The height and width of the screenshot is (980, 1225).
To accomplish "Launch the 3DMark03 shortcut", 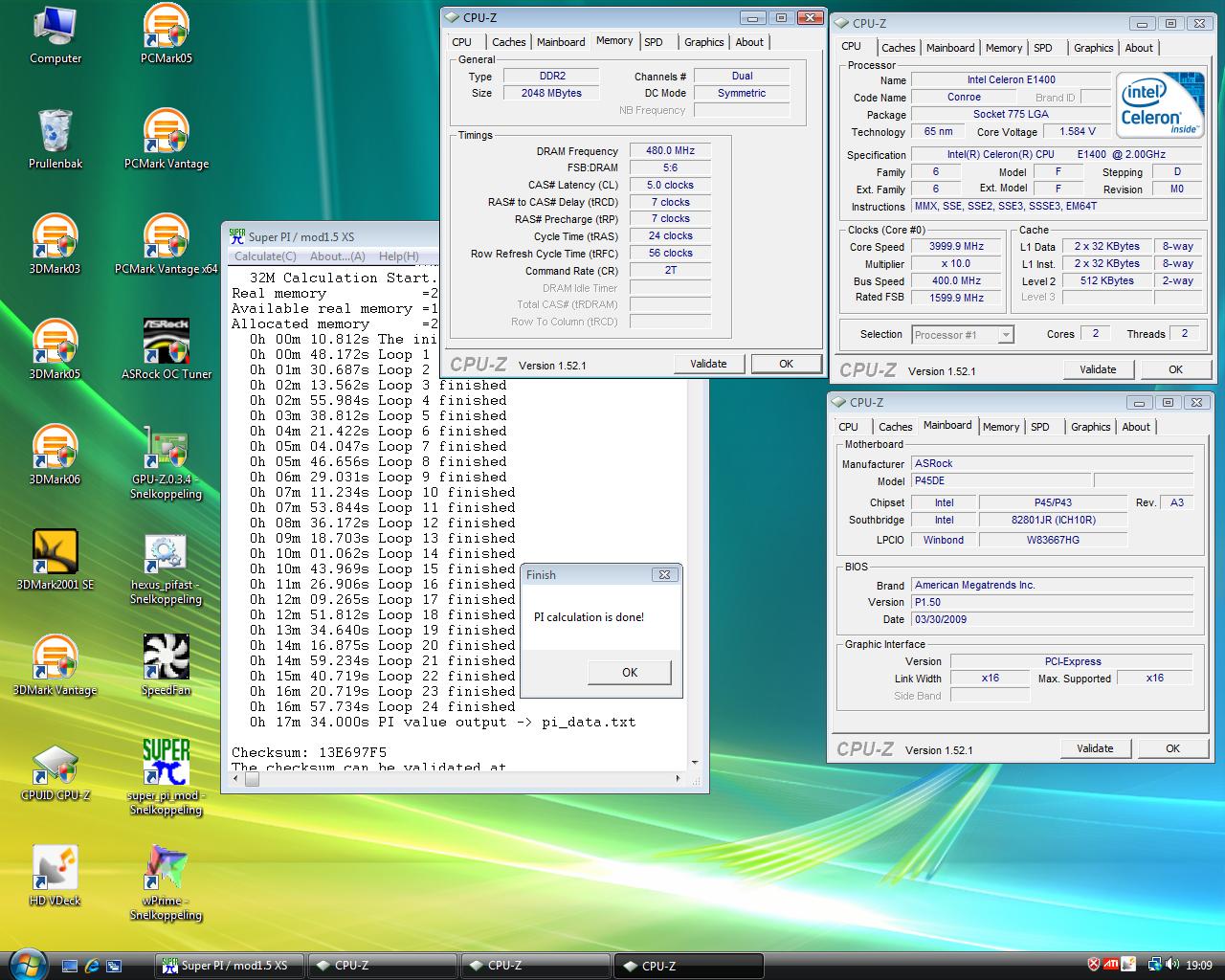I will coord(55,245).
